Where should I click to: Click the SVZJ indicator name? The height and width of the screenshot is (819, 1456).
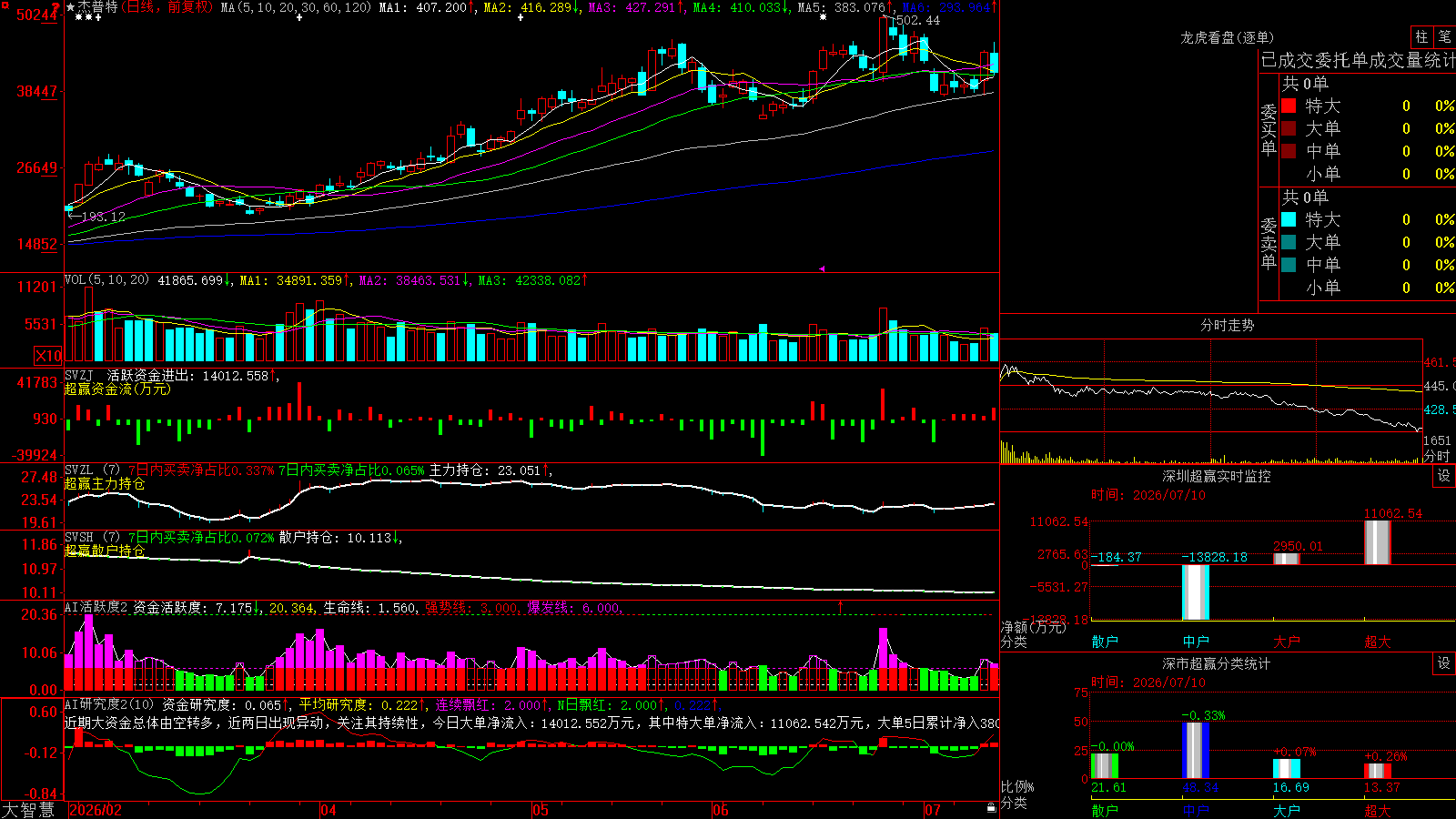pos(79,375)
